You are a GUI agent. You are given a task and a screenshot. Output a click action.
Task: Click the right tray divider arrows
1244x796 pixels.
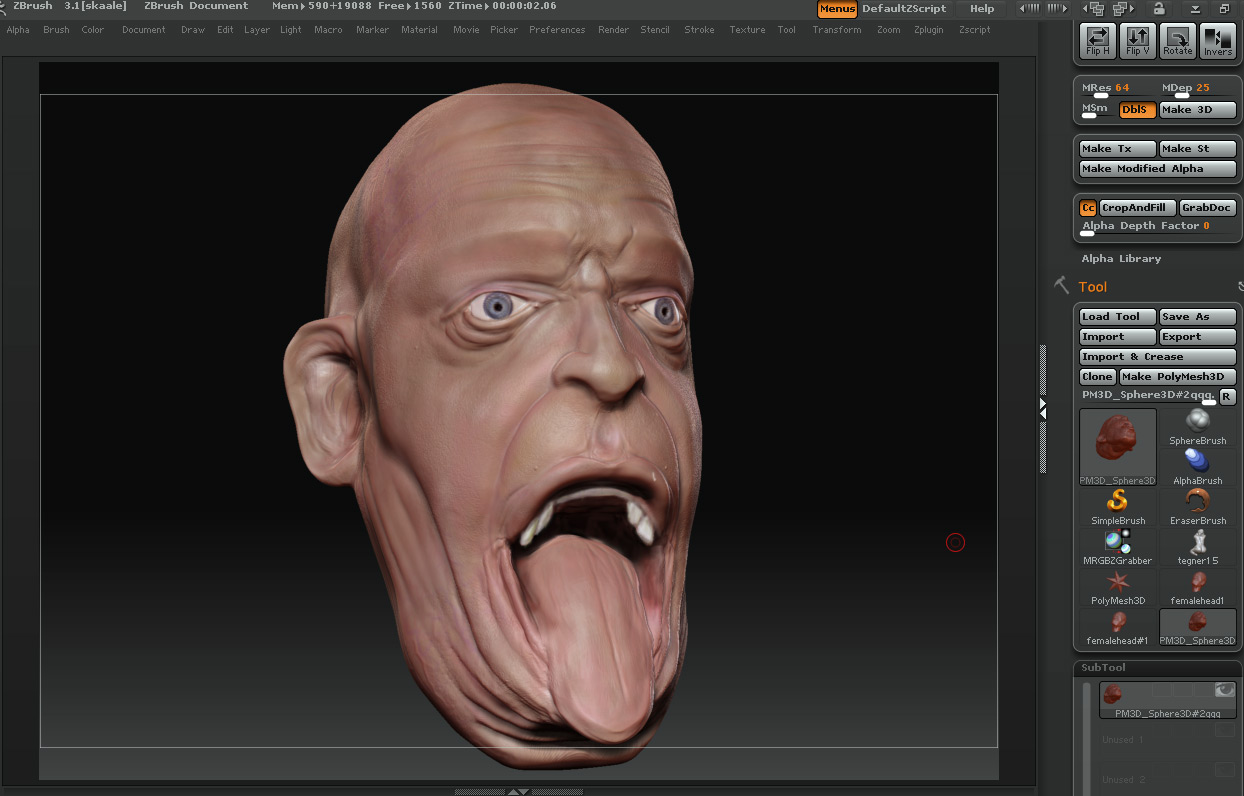(x=1041, y=408)
